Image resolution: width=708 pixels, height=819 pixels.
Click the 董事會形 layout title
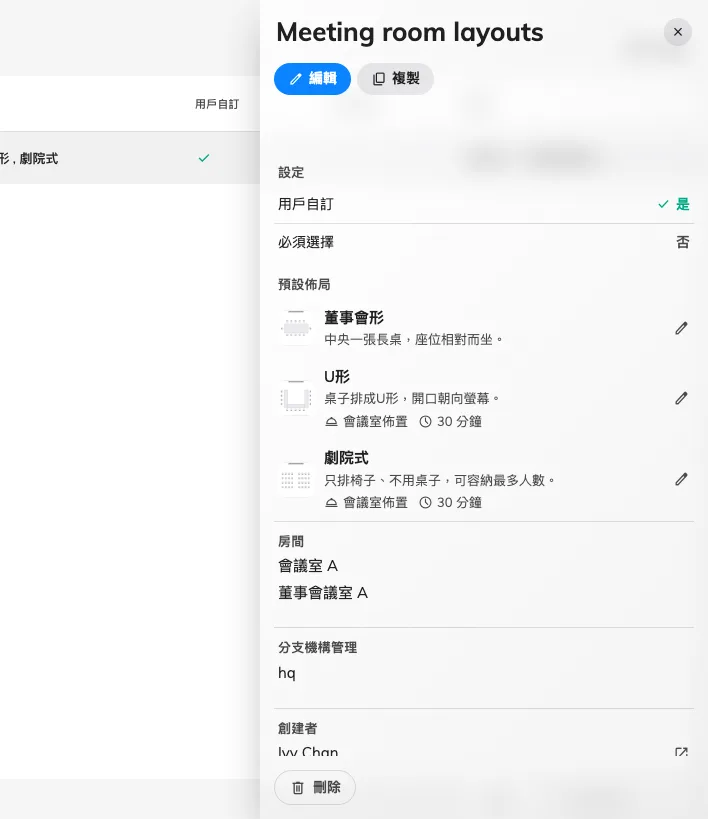coord(354,317)
